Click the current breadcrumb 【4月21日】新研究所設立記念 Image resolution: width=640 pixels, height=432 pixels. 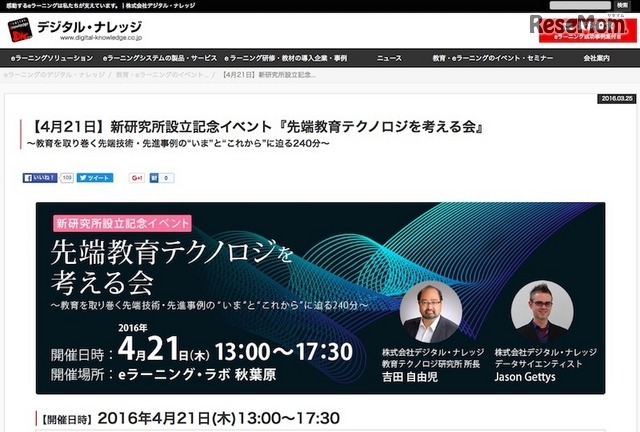click(269, 75)
